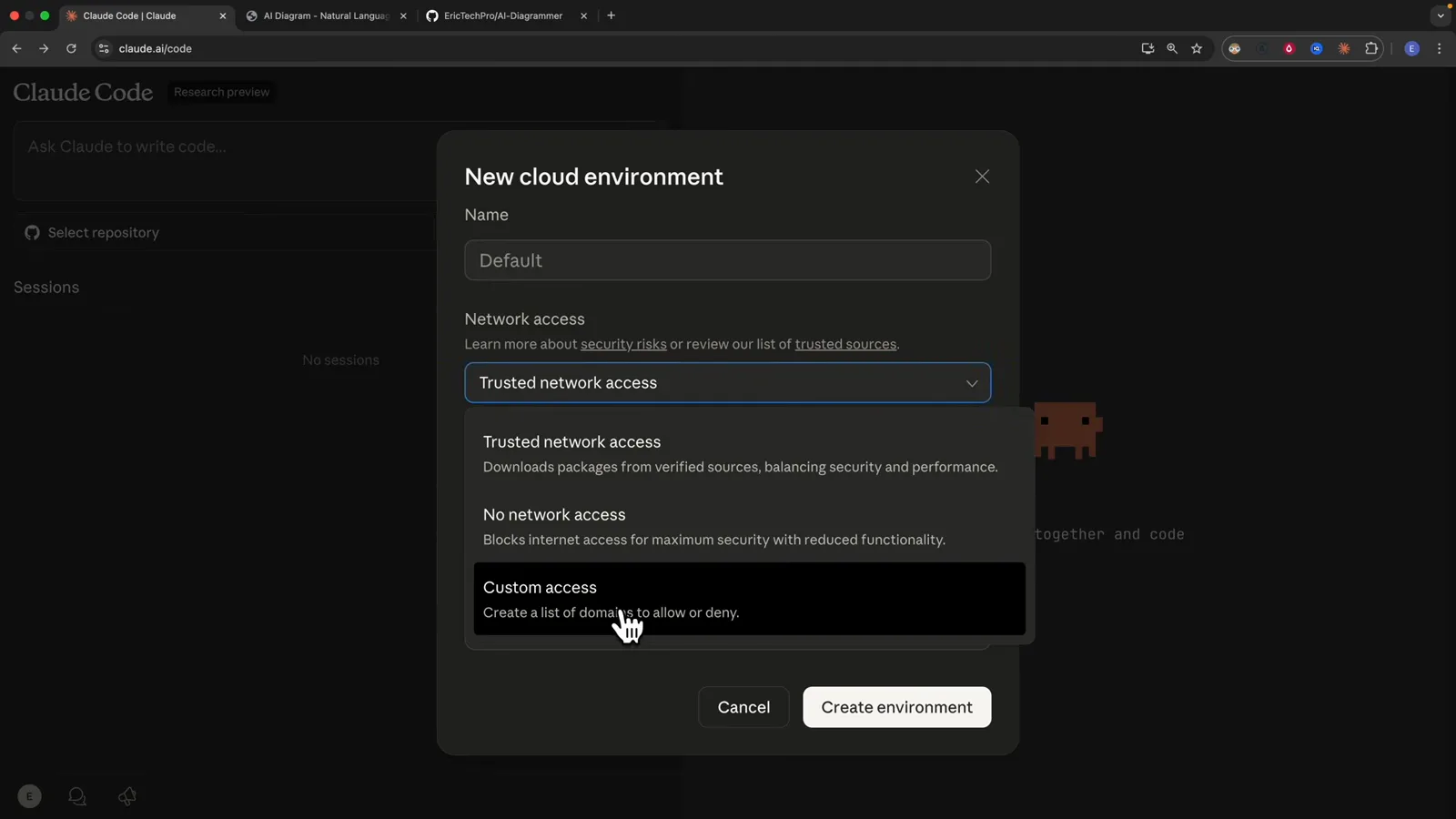Screen dimensions: 1456x819
Task: Open the Chrome three-dot menu
Action: coord(1439,48)
